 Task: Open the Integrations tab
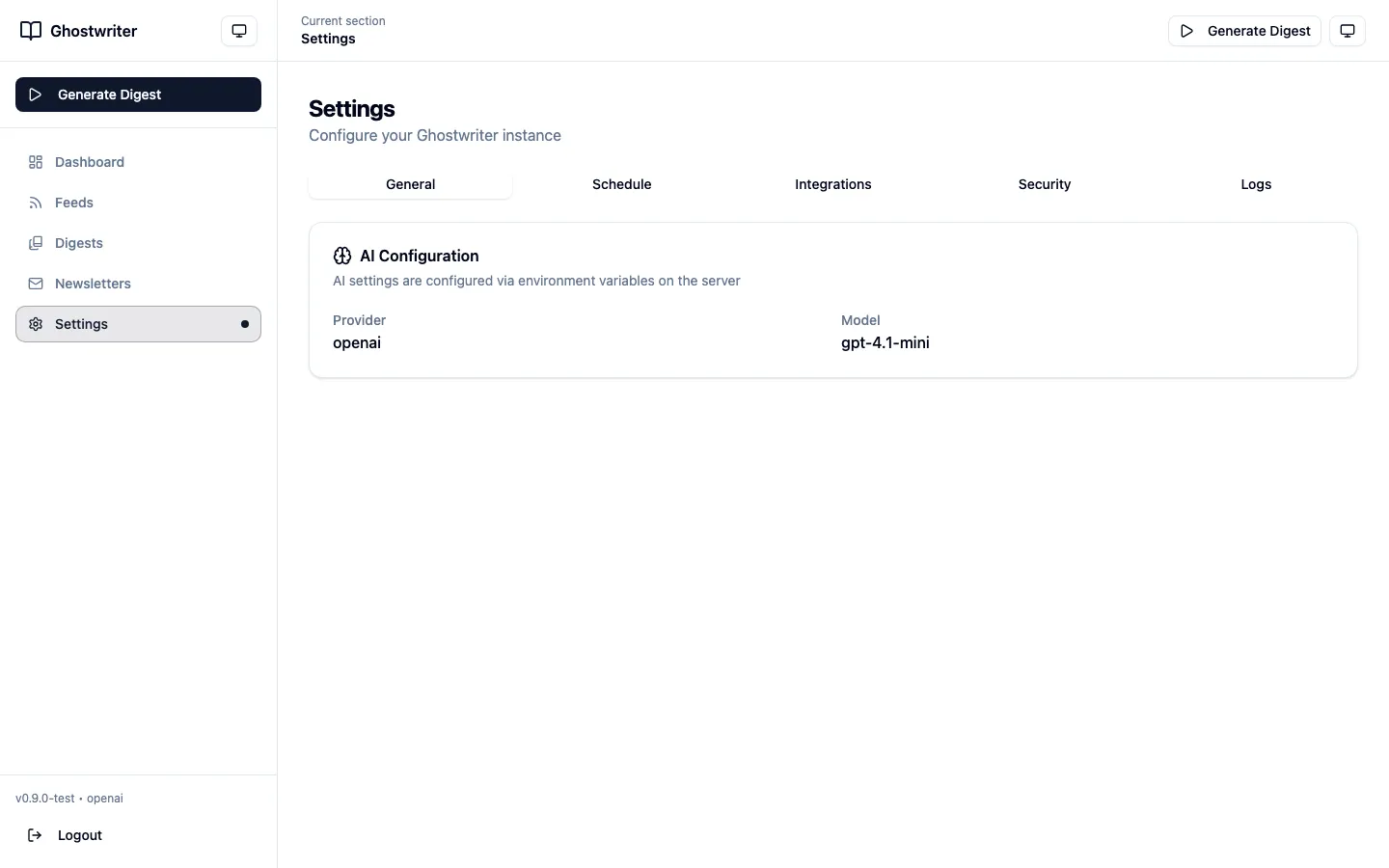tap(832, 184)
